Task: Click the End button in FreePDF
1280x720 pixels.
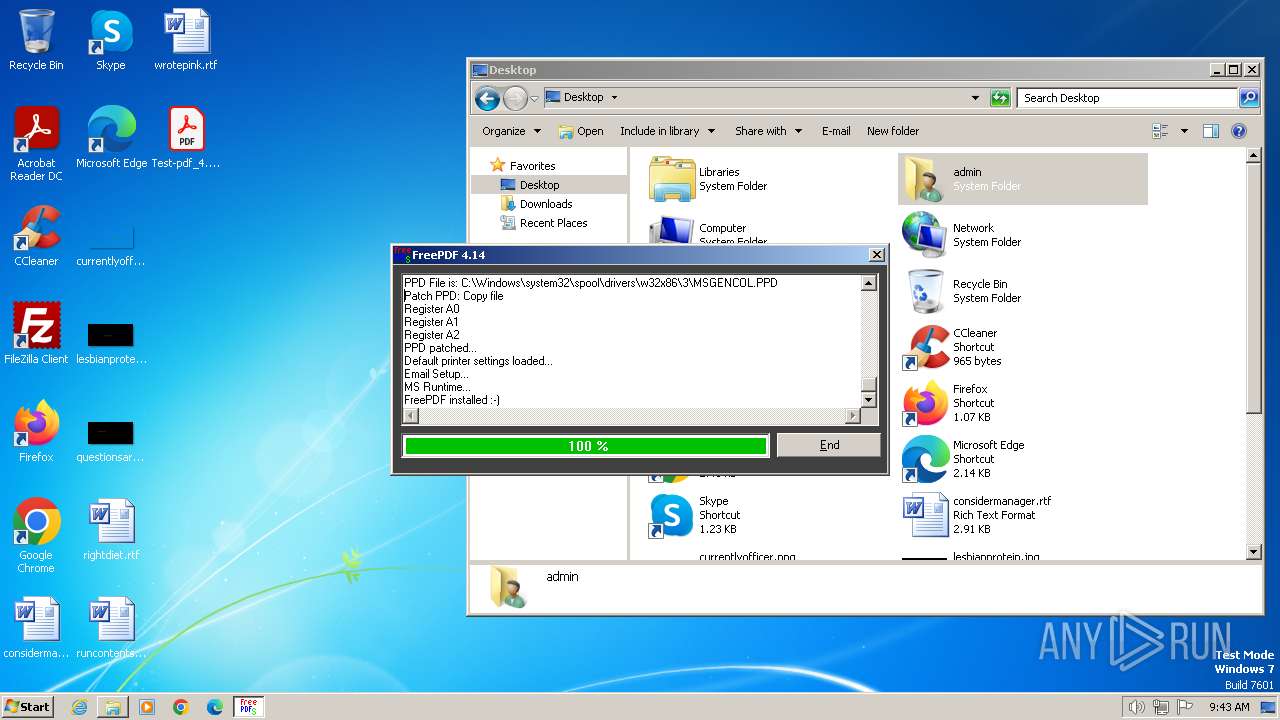Action: (829, 446)
